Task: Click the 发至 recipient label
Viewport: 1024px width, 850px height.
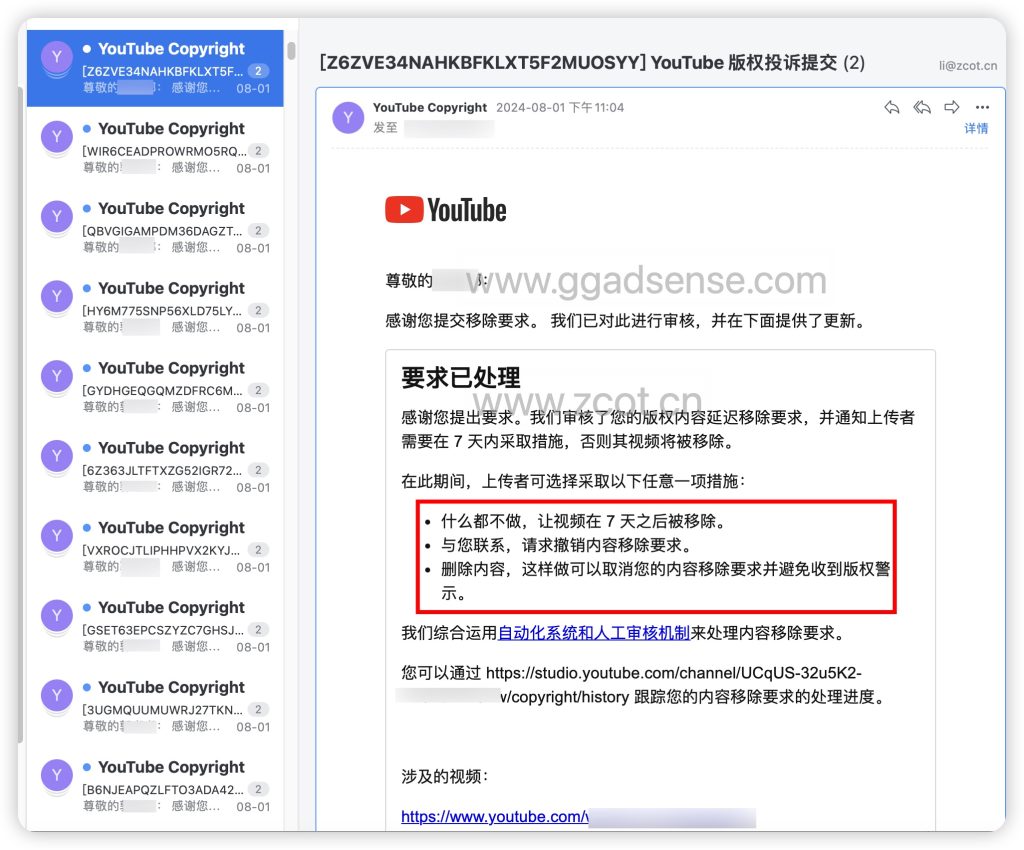Action: (385, 127)
